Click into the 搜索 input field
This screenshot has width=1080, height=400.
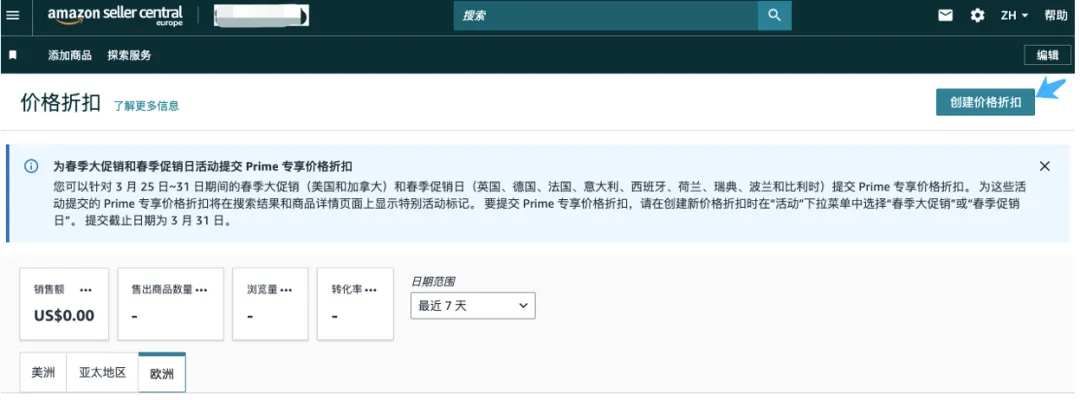click(x=605, y=16)
